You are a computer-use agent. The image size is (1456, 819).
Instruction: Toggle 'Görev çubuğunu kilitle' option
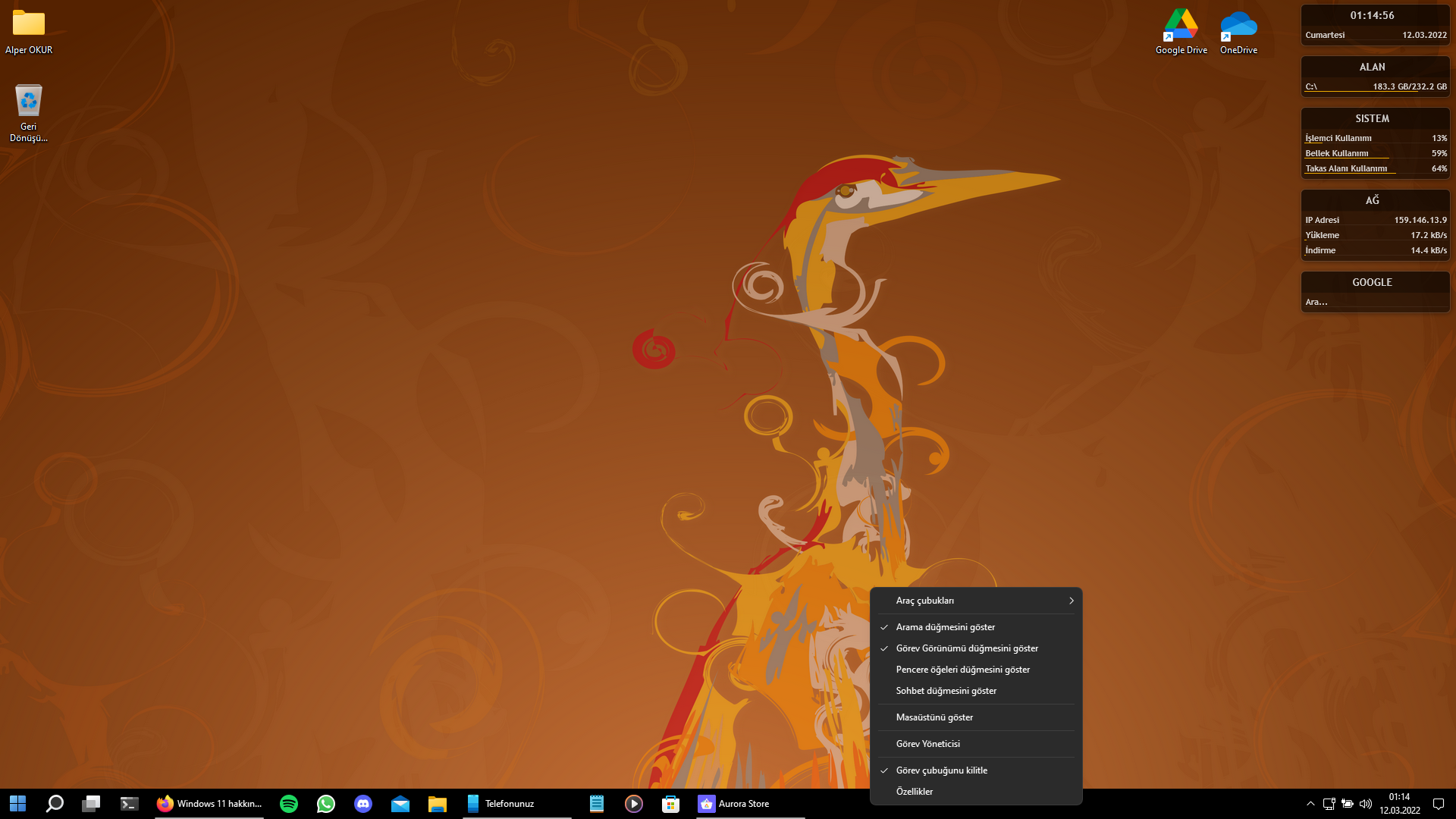(x=941, y=770)
